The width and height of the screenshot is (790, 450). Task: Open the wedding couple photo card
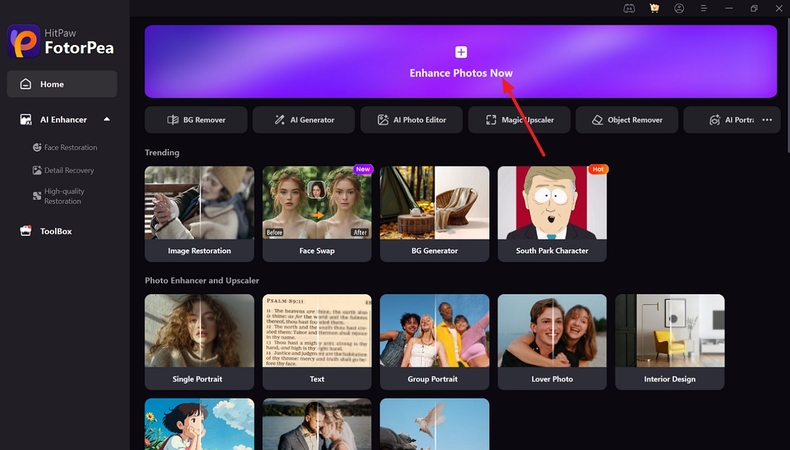[317, 424]
